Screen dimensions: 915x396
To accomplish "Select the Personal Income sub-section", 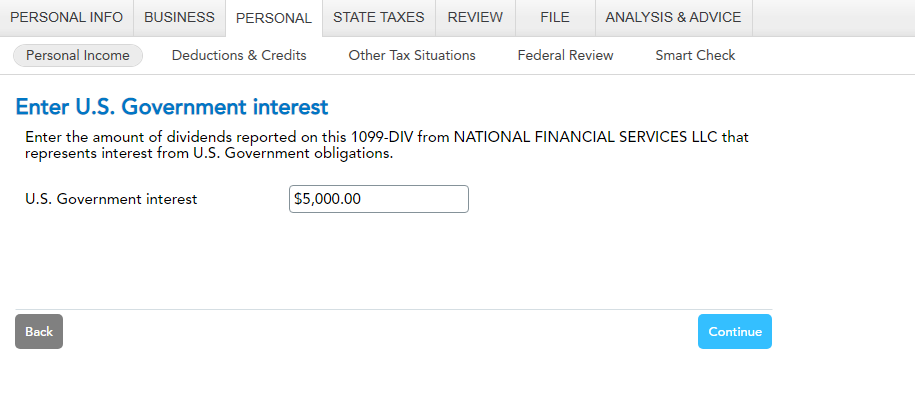I will 78,55.
